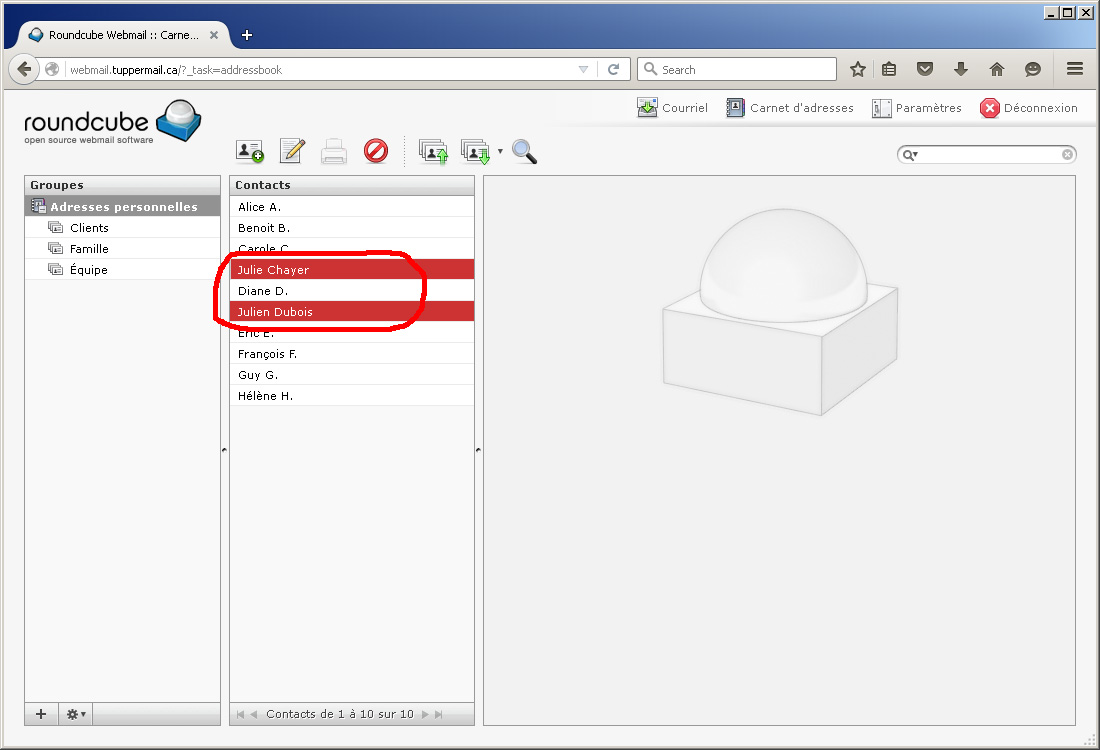
Task: Click the export contacts icon
Action: pyautogui.click(x=475, y=152)
